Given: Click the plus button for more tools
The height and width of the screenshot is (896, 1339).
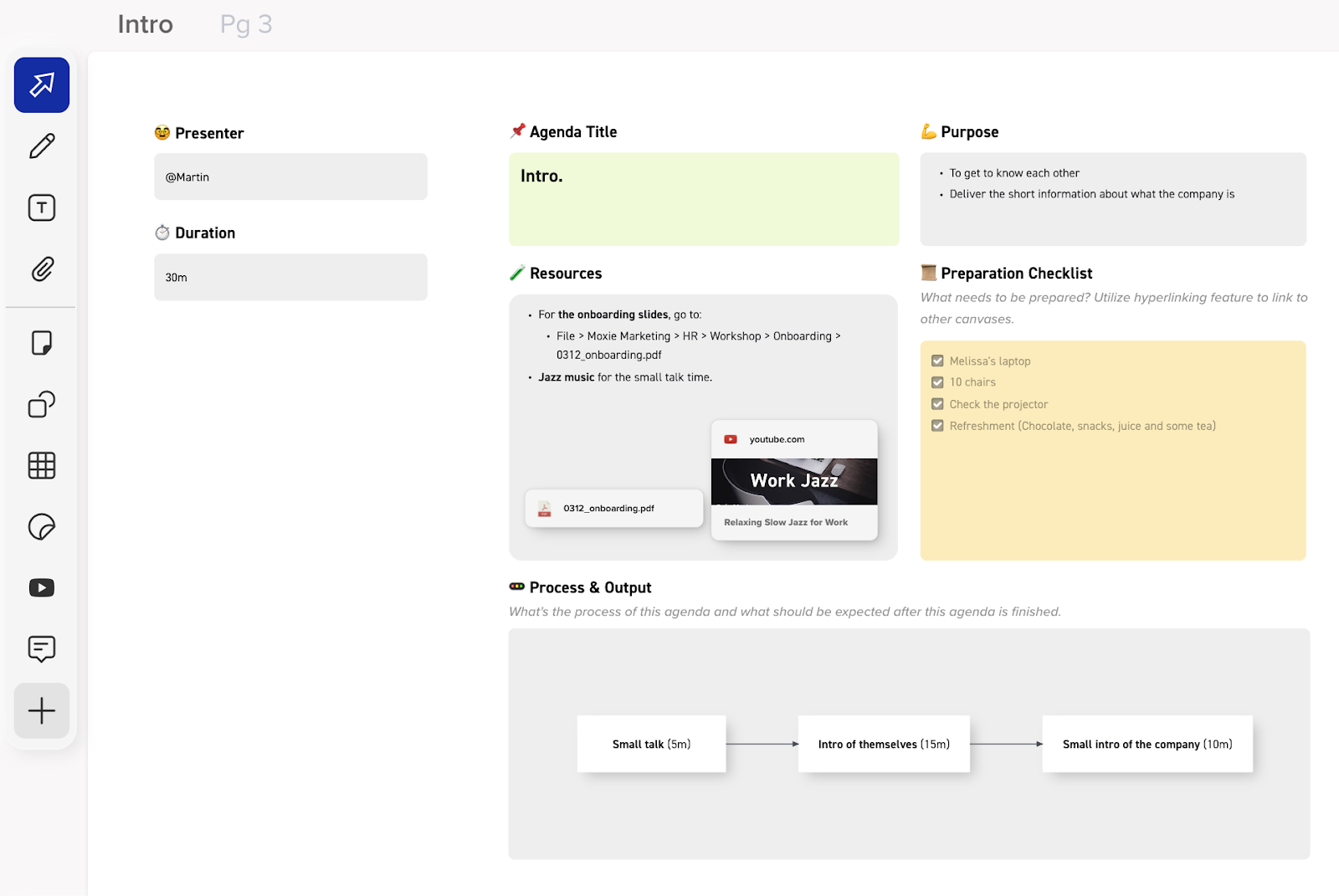Looking at the screenshot, I should coord(42,711).
